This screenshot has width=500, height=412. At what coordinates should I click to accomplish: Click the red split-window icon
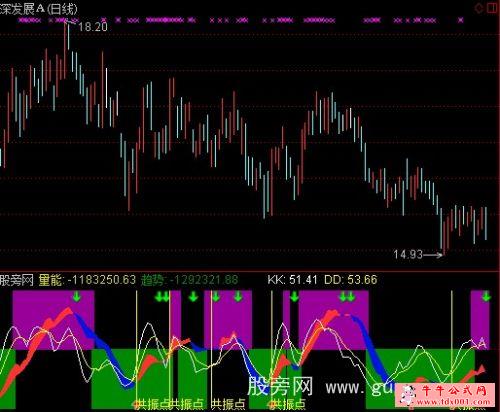tap(493, 8)
